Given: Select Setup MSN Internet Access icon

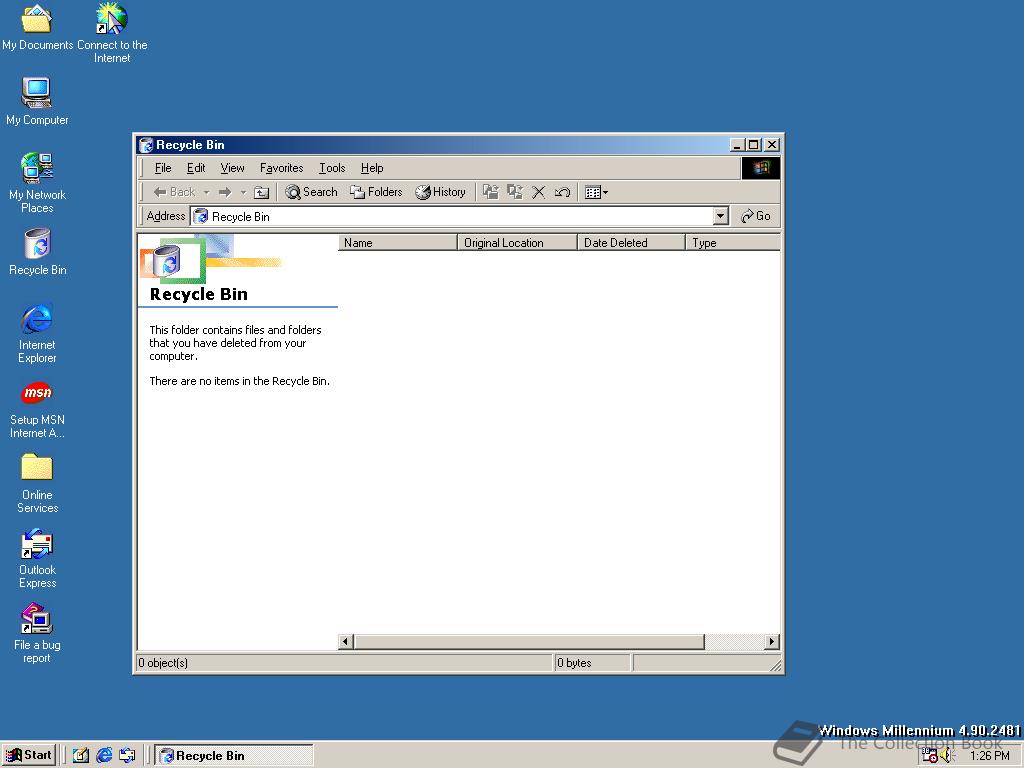Looking at the screenshot, I should [x=37, y=409].
